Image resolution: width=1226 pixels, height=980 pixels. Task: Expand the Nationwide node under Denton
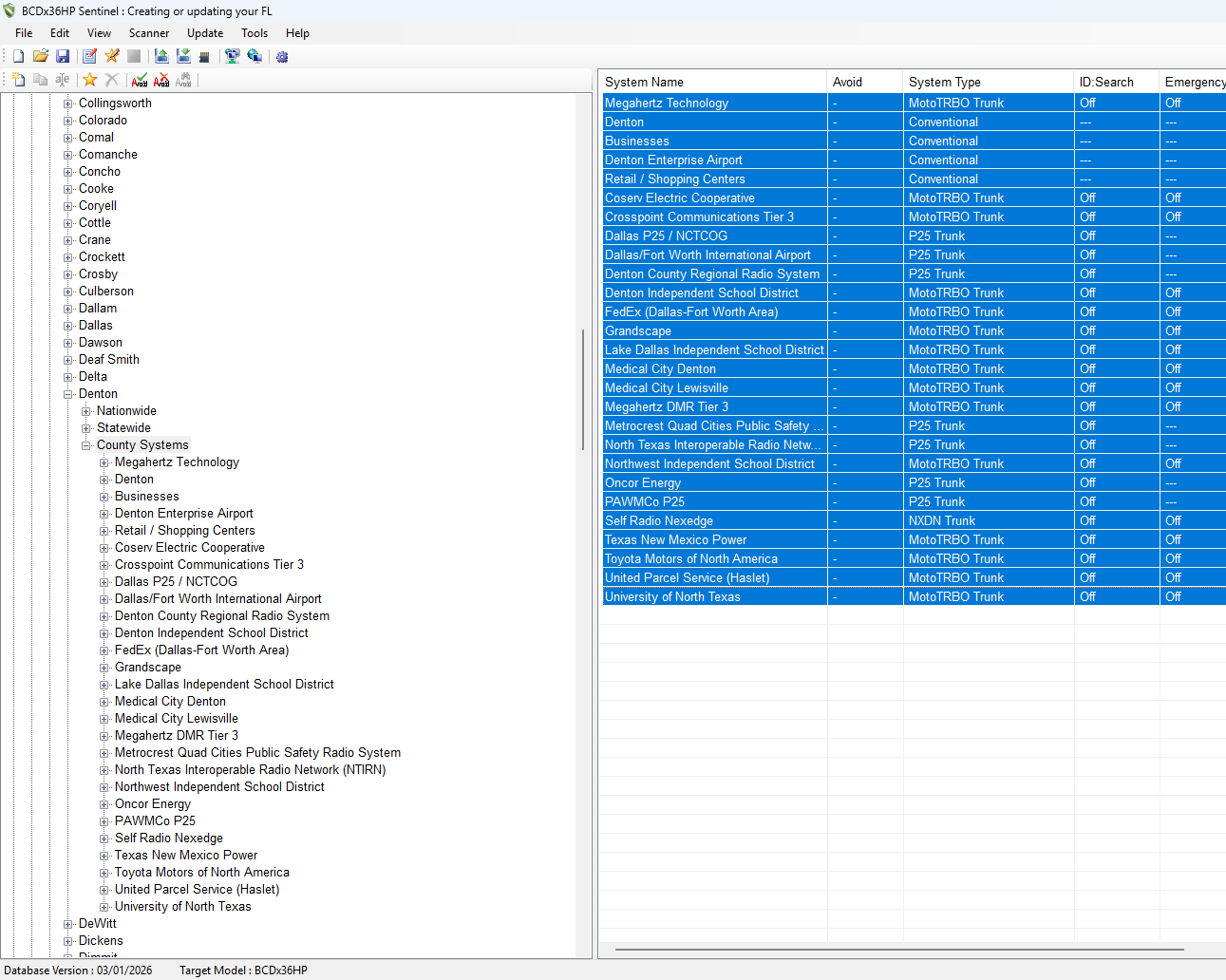point(86,411)
